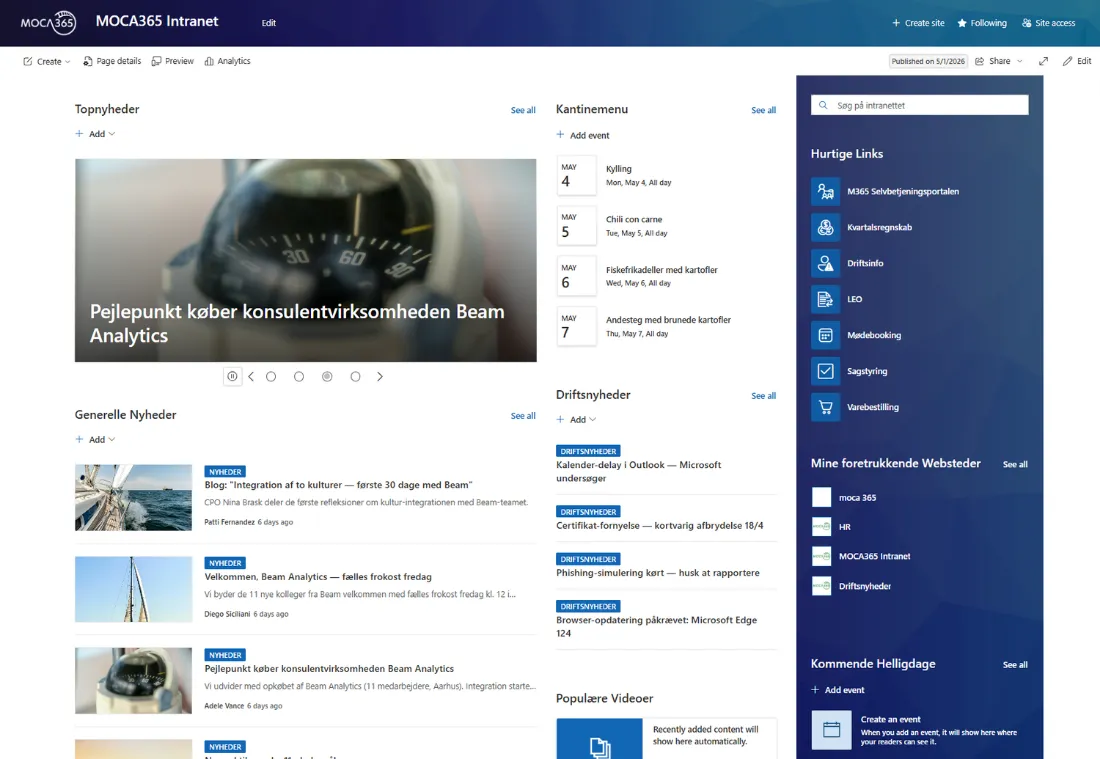The height and width of the screenshot is (759, 1100).
Task: Open page Analytics
Action: click(x=227, y=61)
